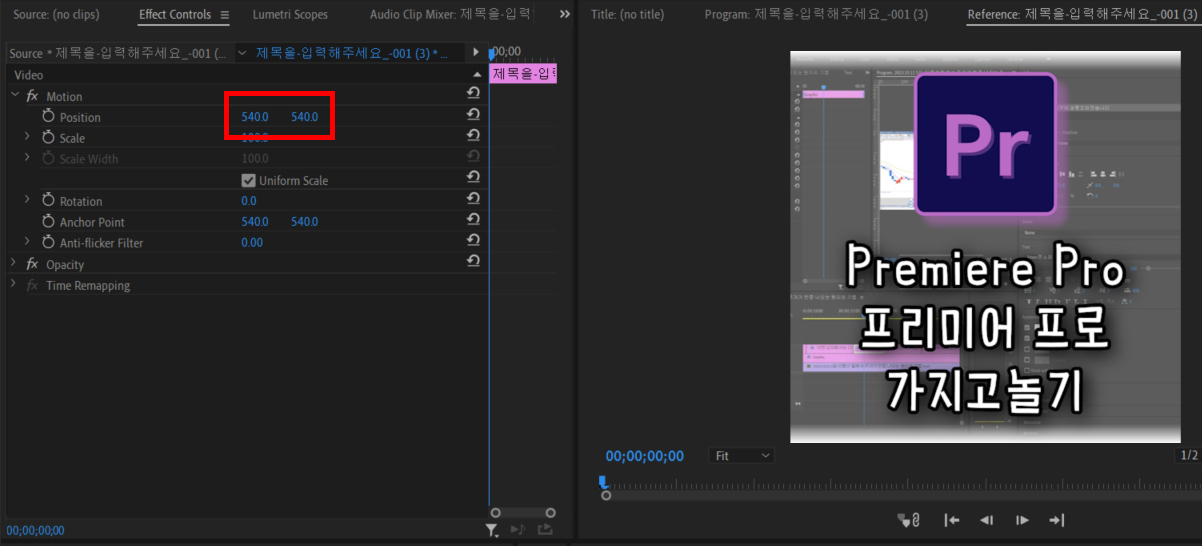Viewport: 1202px width, 546px height.
Task: Collapse the Motion effect group
Action: pos(14,96)
